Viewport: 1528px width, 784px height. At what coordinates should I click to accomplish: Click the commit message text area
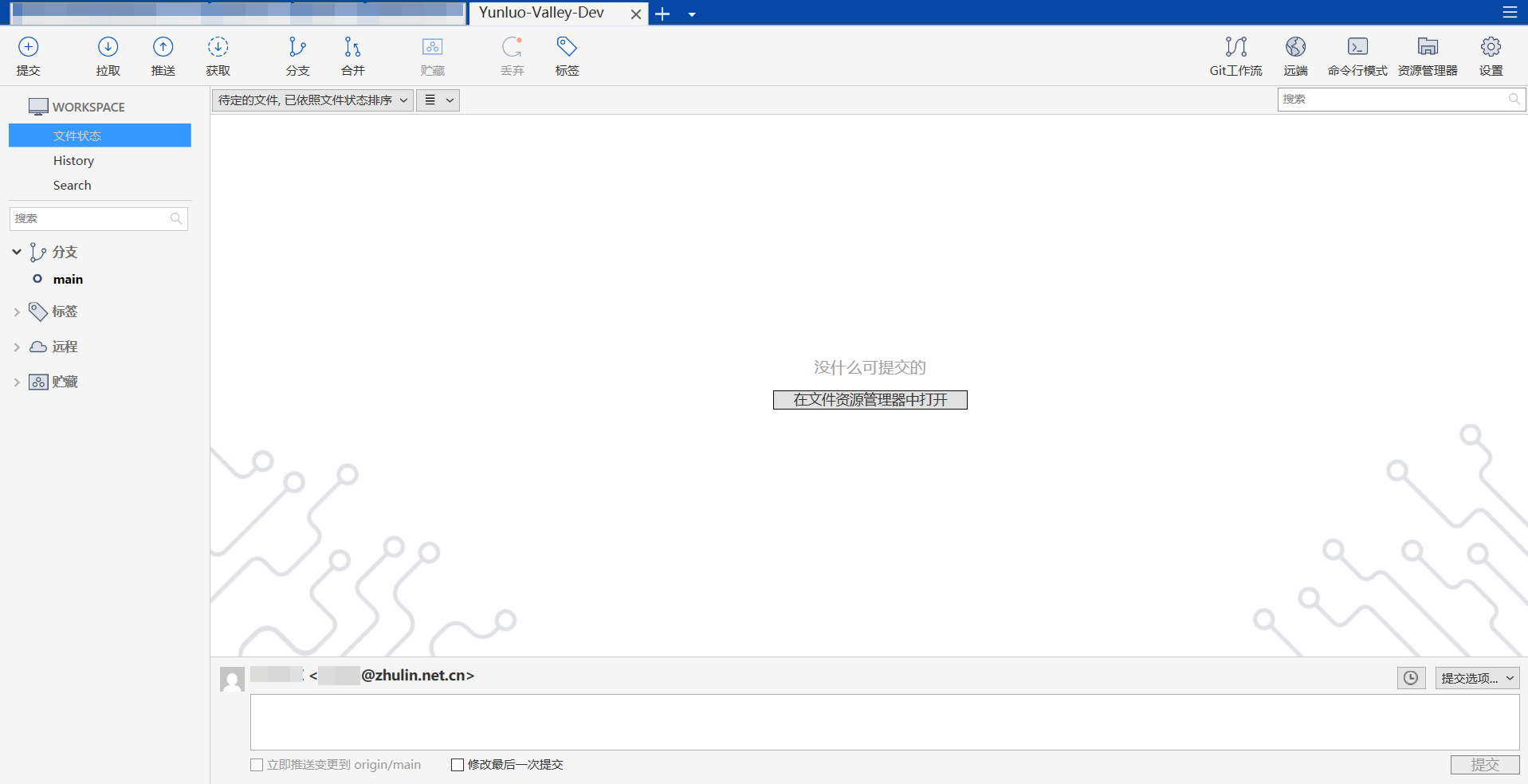point(885,722)
